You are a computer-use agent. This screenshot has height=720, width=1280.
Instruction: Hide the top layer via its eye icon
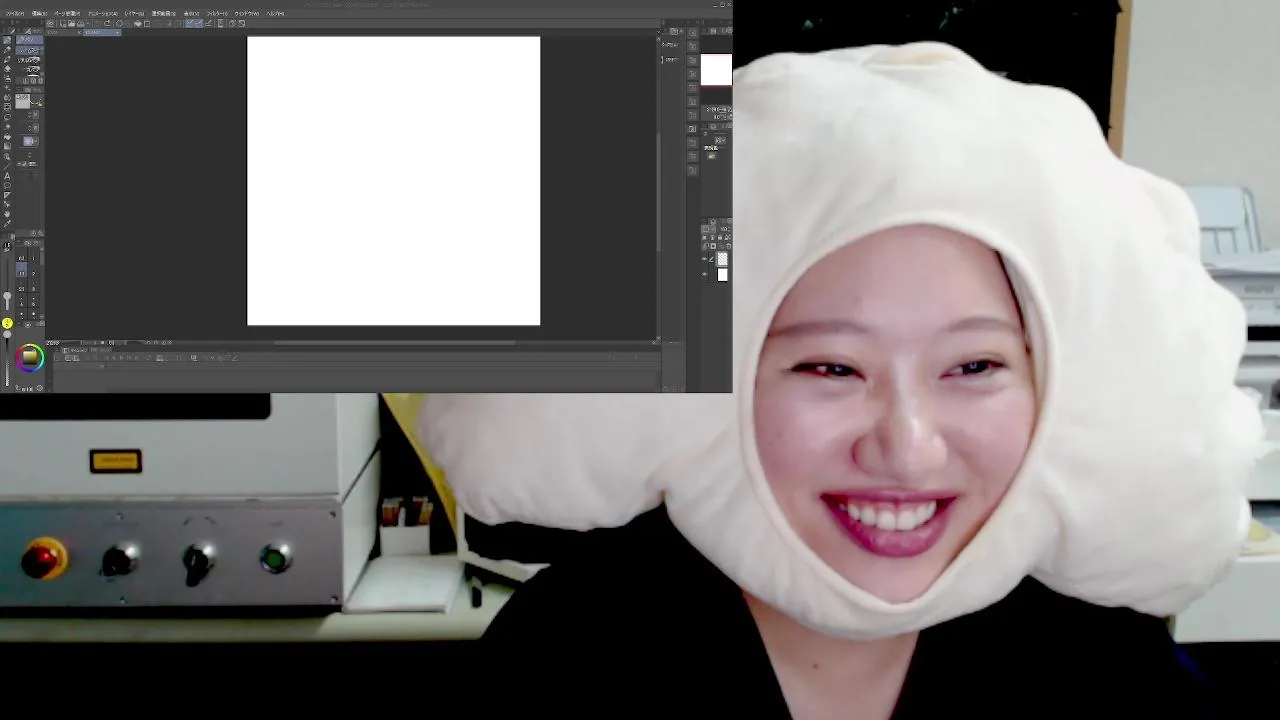[704, 258]
